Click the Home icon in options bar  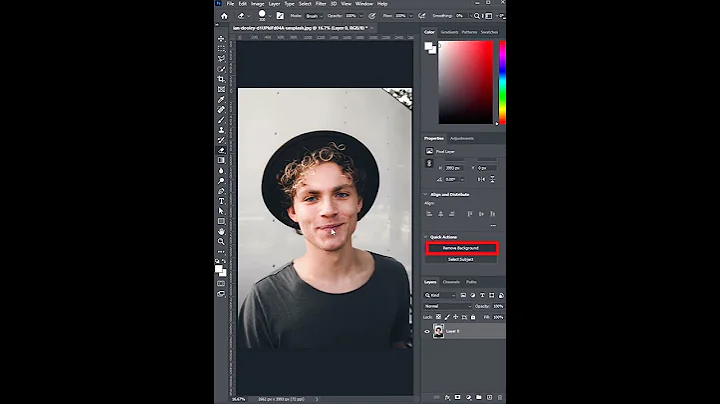click(224, 16)
